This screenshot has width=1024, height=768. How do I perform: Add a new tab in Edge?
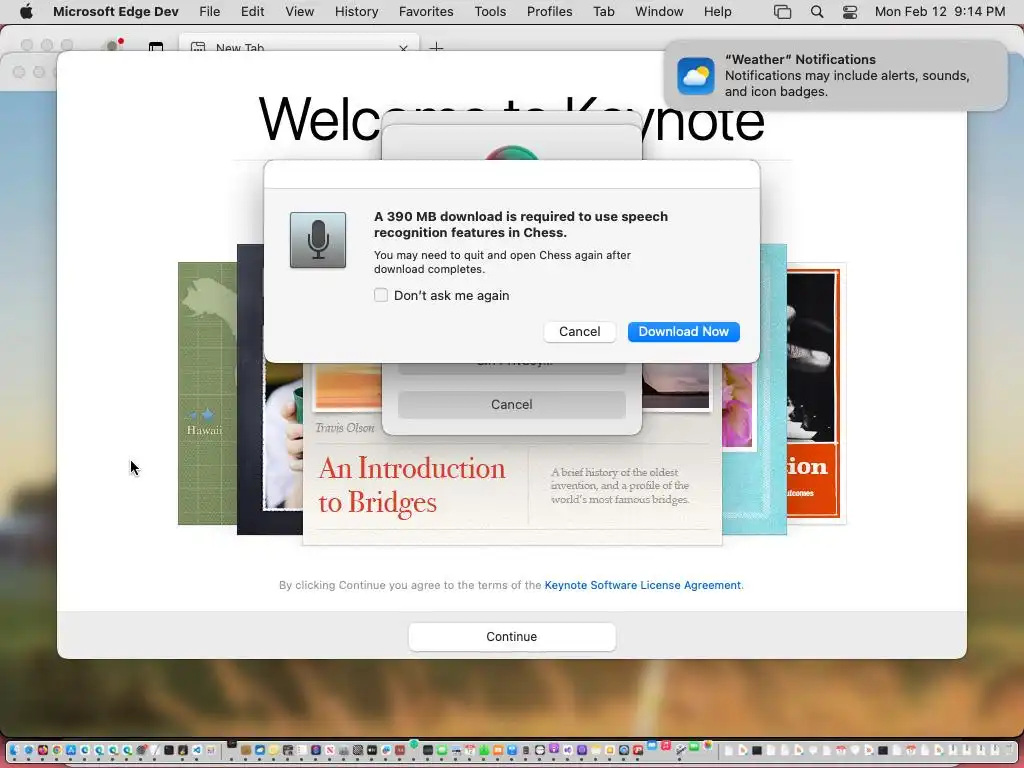[x=436, y=47]
